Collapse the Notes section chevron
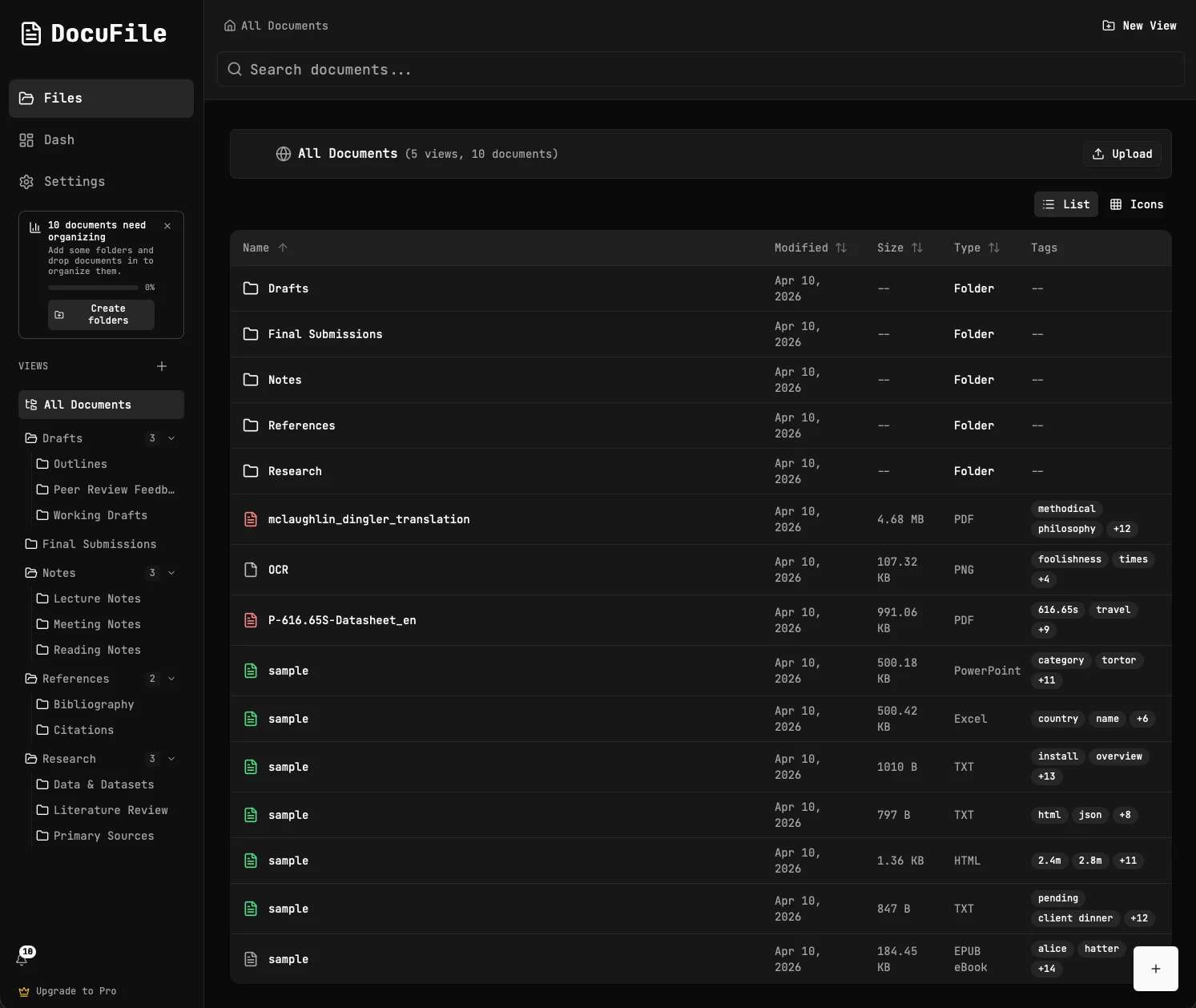The width and height of the screenshot is (1196, 1008). [x=171, y=573]
